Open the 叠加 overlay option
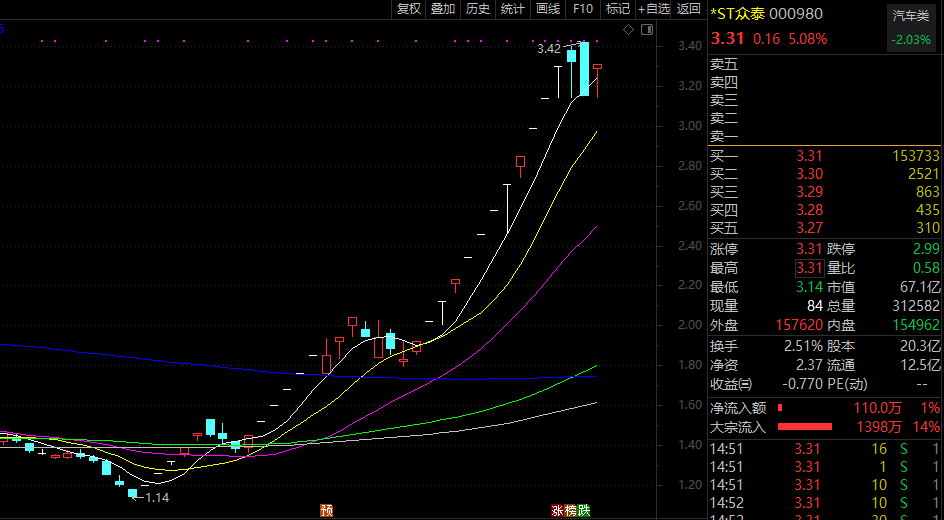Screen dimensions: 944x520 click(443, 9)
